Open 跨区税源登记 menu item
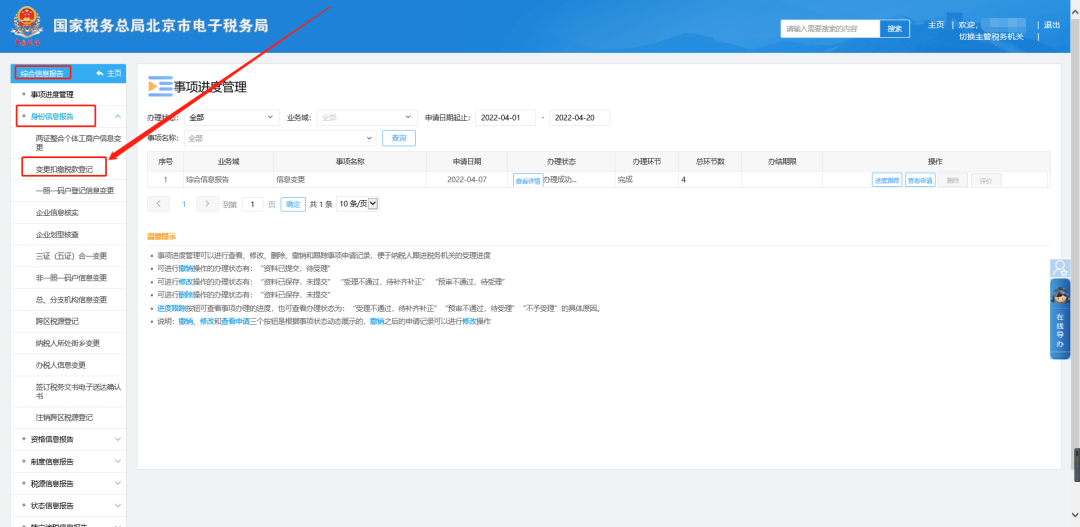 [x=56, y=321]
